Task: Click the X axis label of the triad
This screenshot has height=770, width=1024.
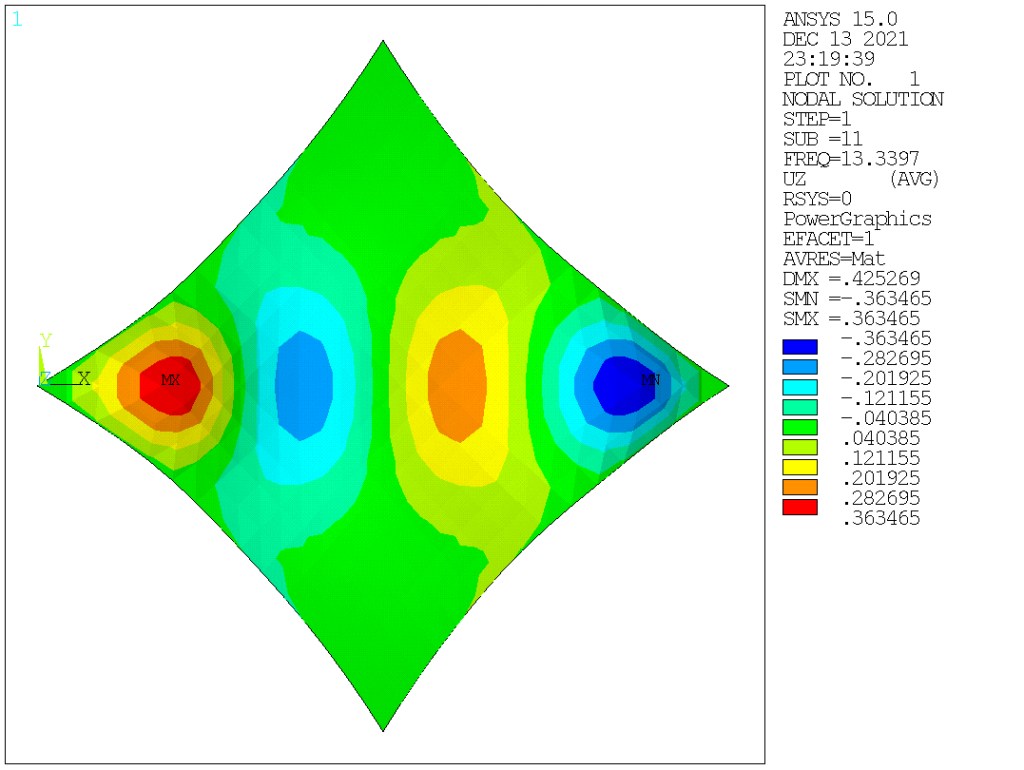Action: (x=84, y=379)
